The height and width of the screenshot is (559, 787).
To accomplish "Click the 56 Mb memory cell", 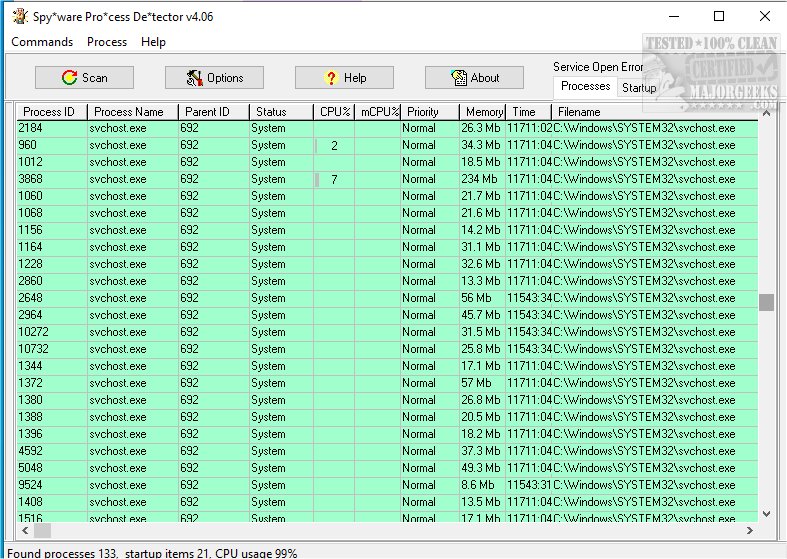I will point(482,299).
